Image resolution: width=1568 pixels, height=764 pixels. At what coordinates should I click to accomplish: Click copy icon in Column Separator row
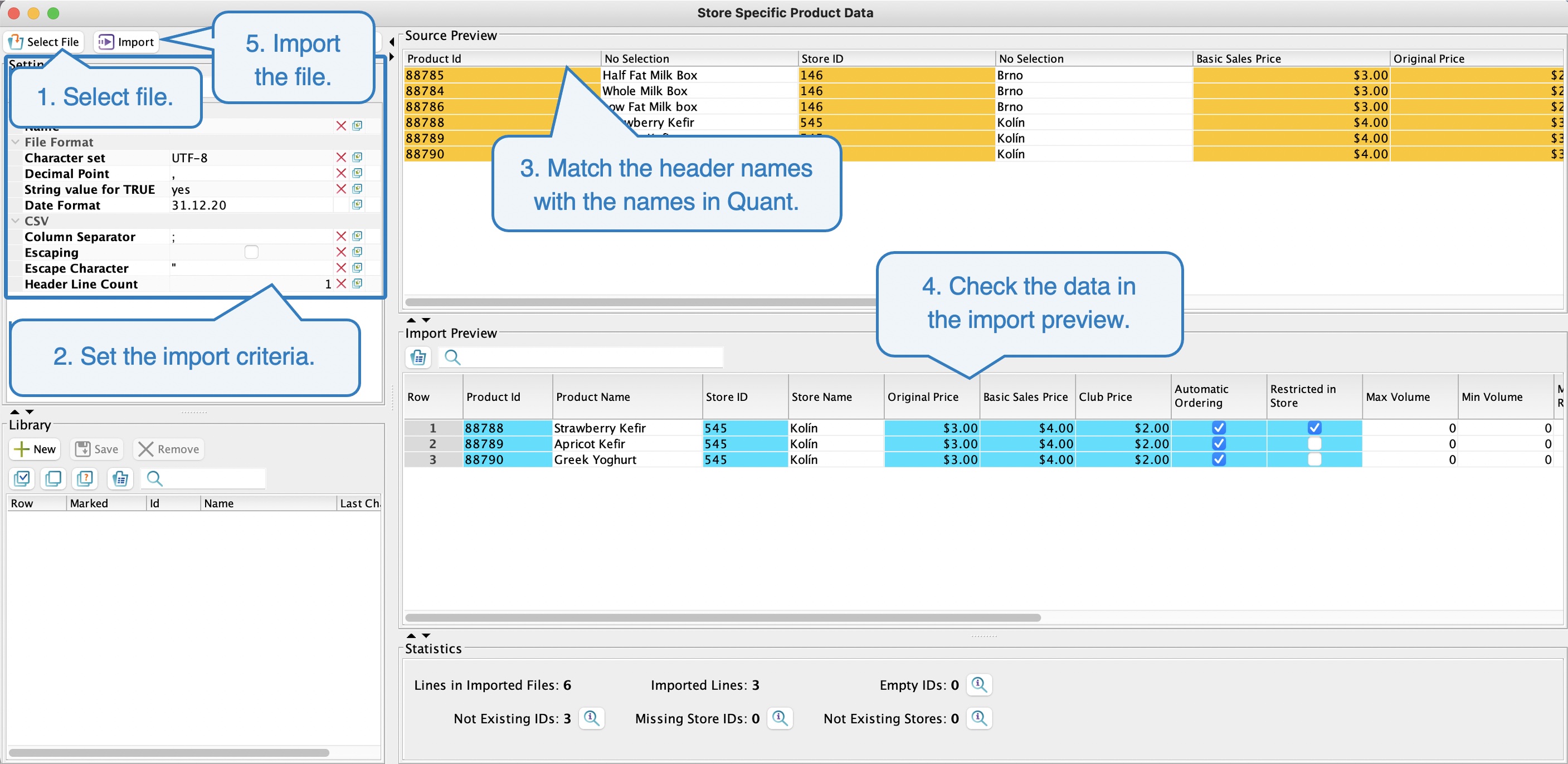click(x=357, y=237)
